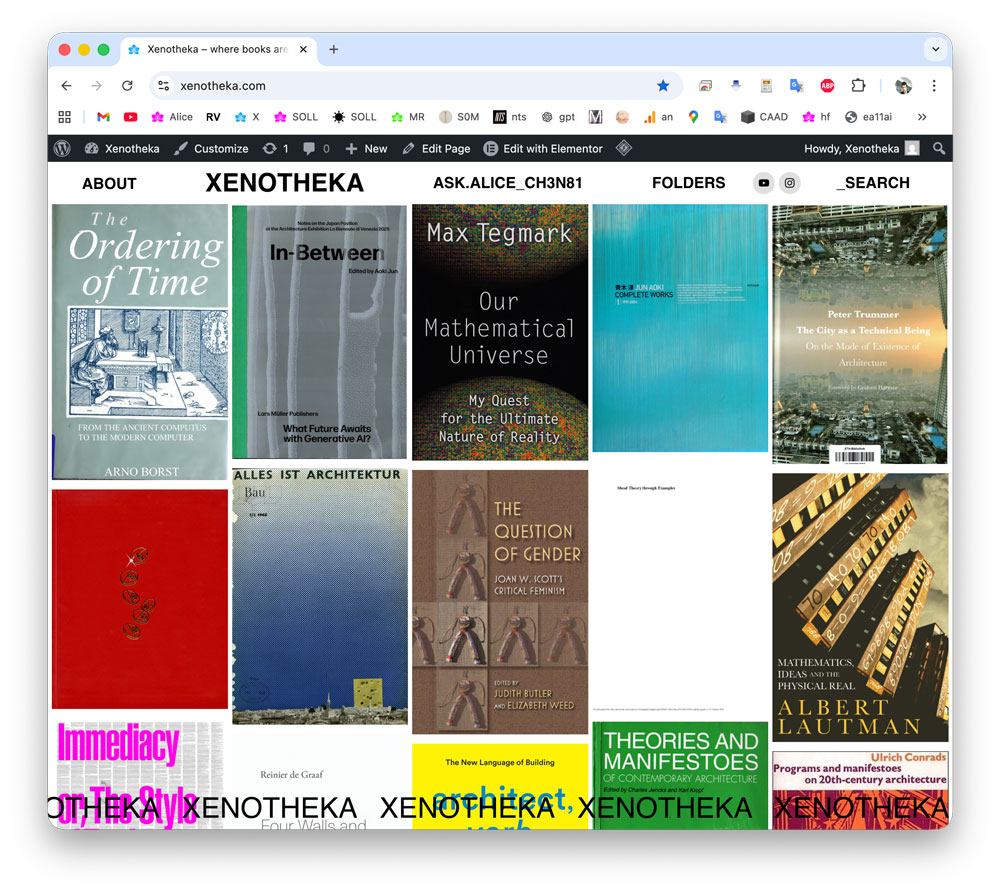Open the YouTube icon link in site header

pos(764,183)
